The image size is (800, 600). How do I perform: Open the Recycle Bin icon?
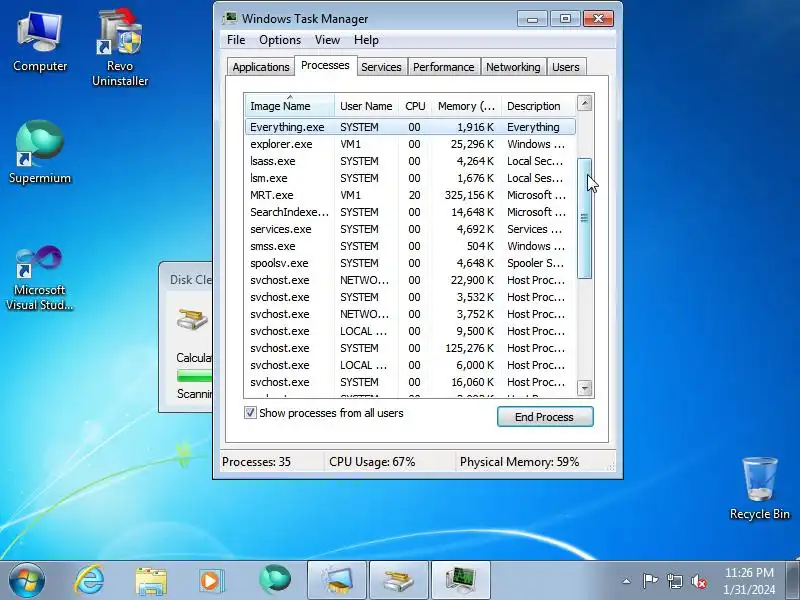pyautogui.click(x=760, y=488)
